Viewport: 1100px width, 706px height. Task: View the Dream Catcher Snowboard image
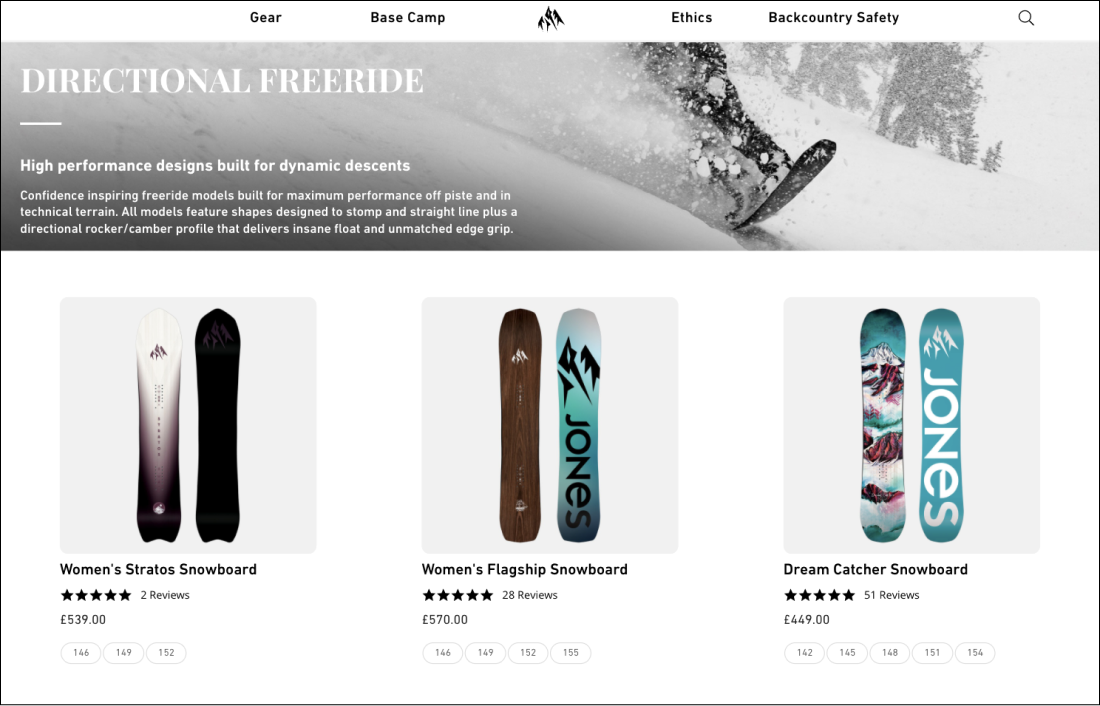(x=911, y=425)
